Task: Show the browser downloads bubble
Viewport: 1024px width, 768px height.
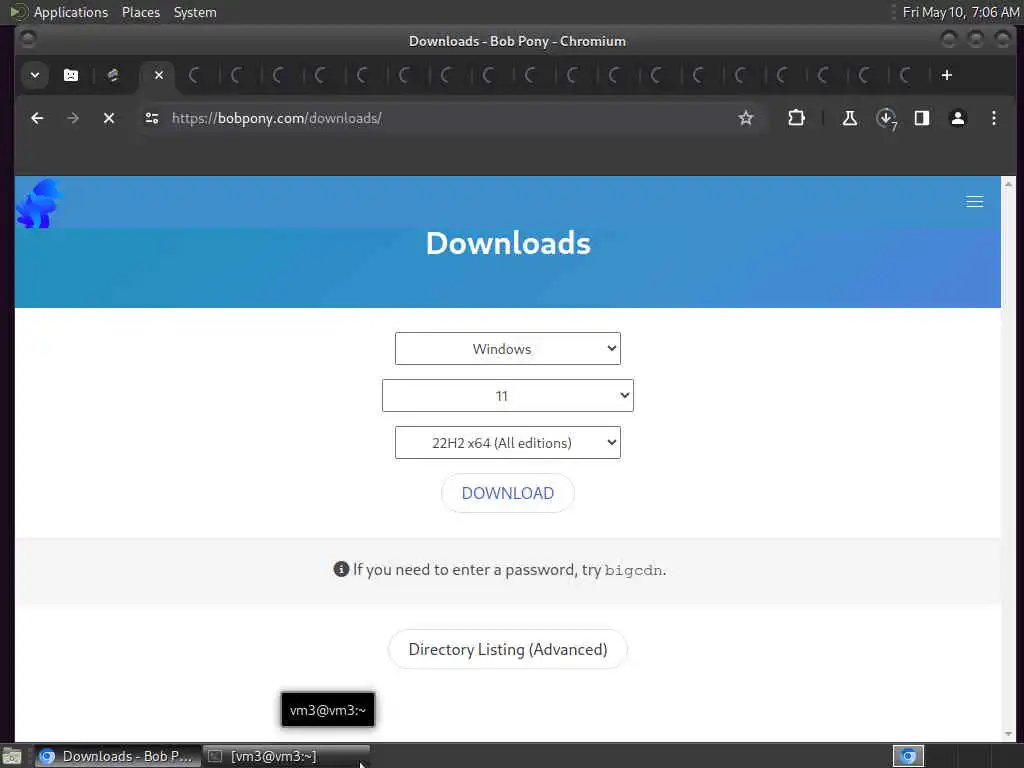Action: (x=886, y=118)
